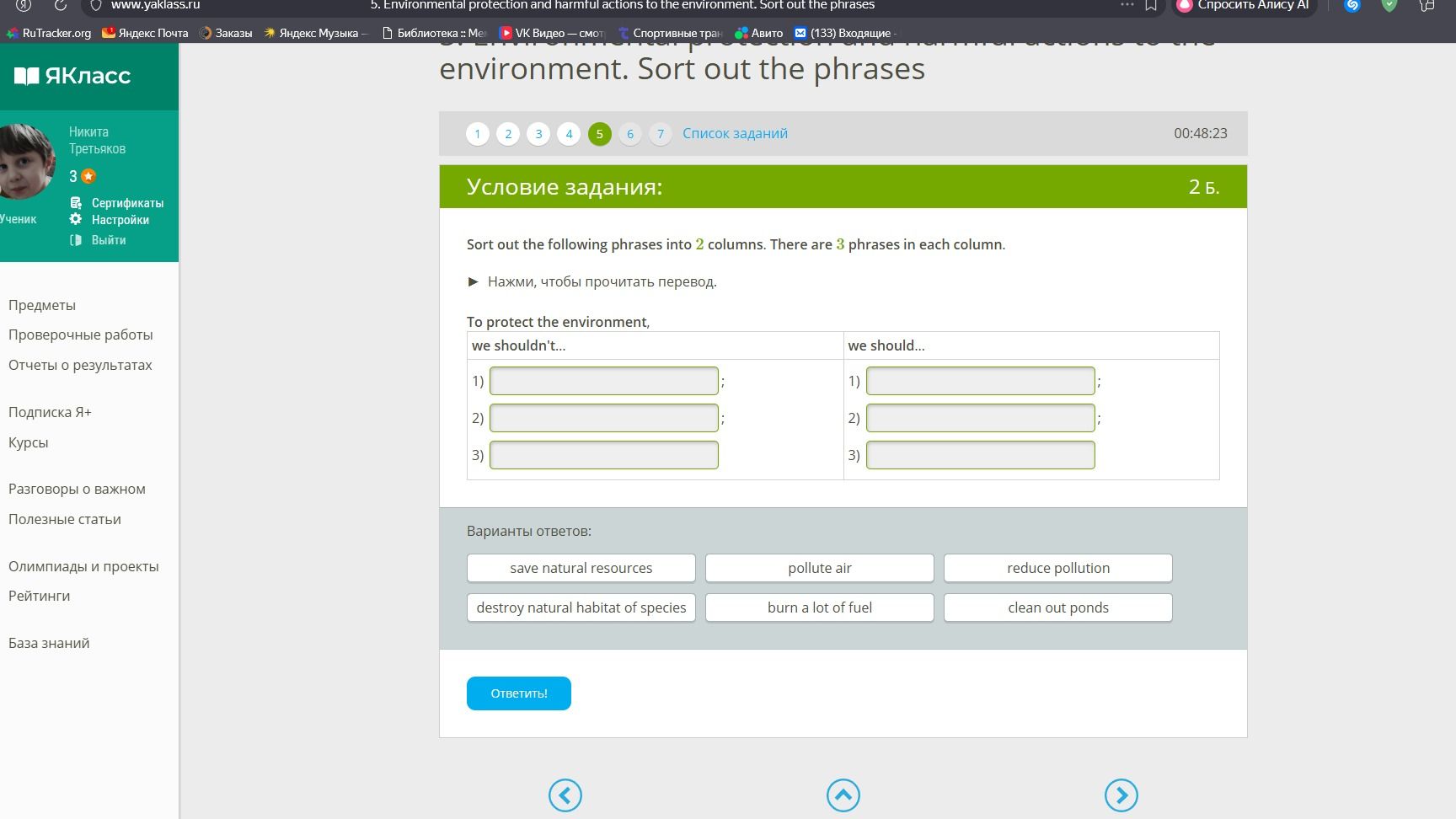The image size is (1456, 819).
Task: Go to previous task arrow
Action: pos(565,795)
